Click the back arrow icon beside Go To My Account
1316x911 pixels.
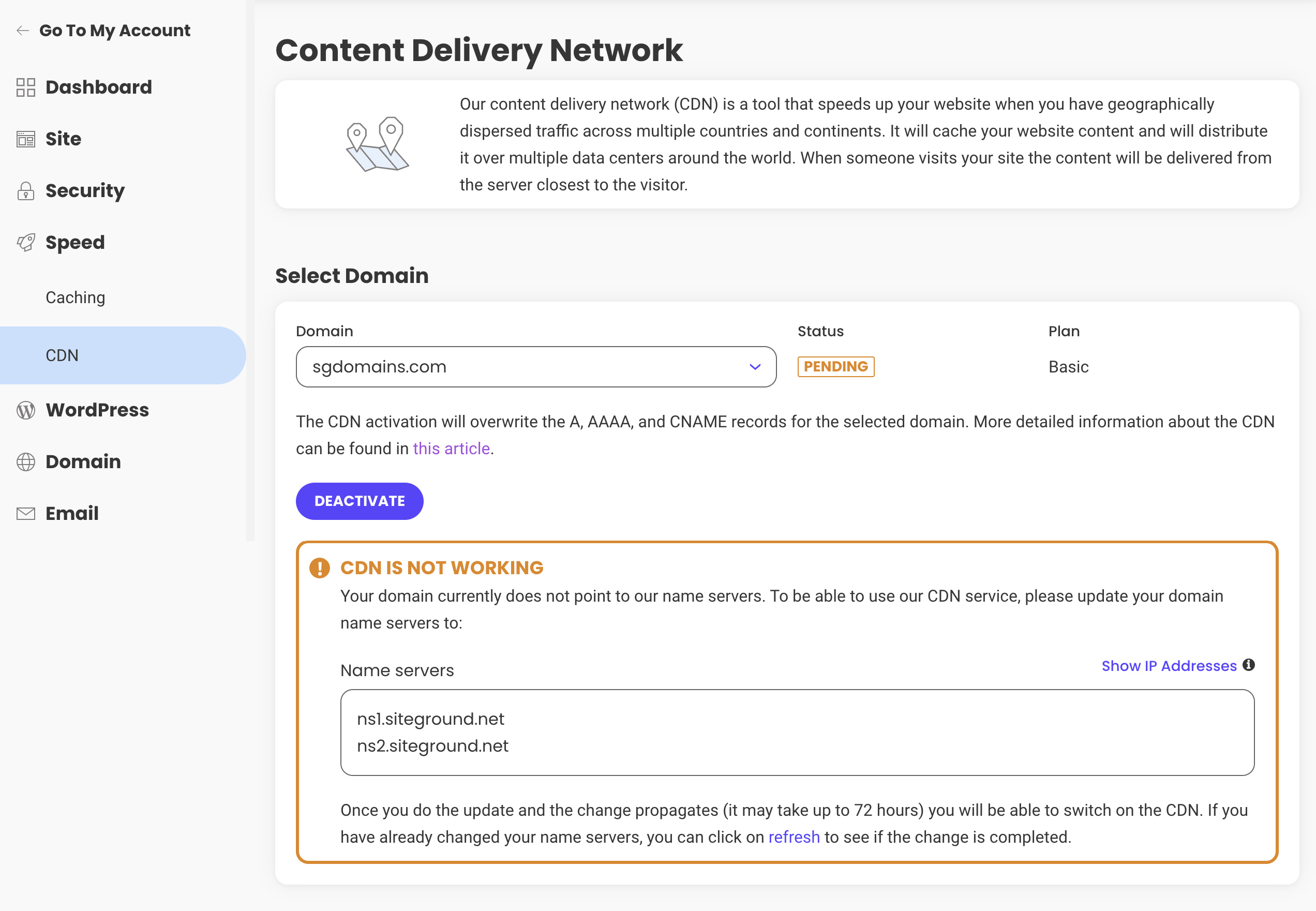point(23,30)
